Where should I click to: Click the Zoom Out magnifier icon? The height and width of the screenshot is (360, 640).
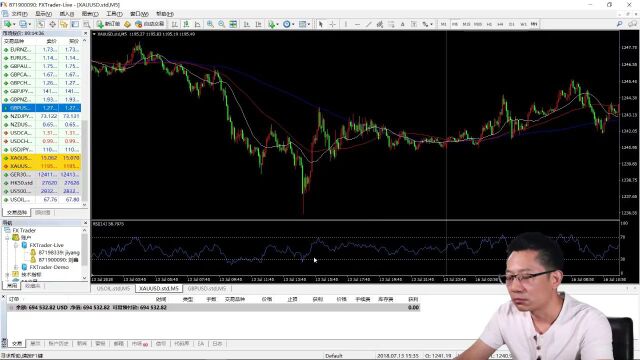pos(221,24)
